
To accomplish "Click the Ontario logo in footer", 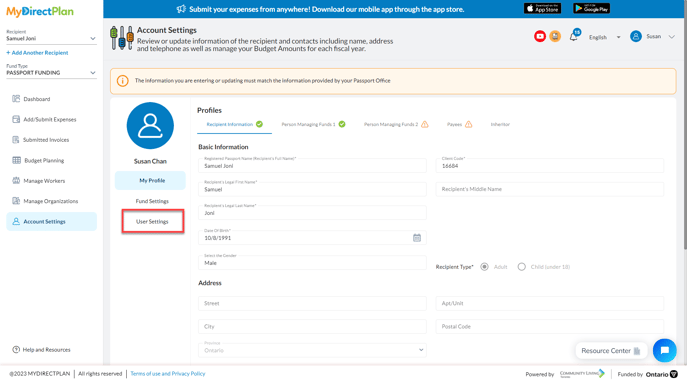I will click(661, 374).
